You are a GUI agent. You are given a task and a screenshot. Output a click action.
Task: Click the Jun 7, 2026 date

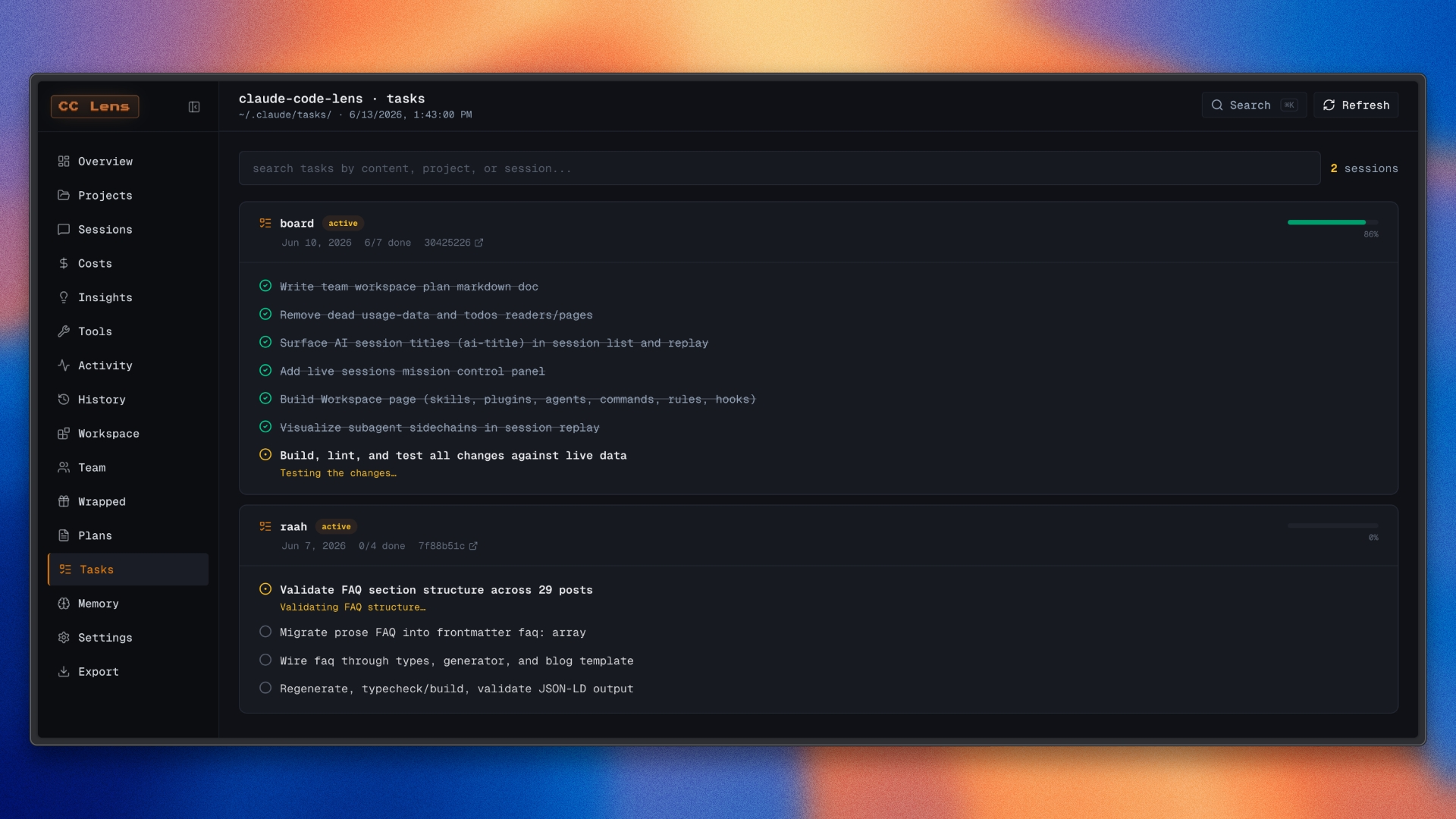coord(313,546)
